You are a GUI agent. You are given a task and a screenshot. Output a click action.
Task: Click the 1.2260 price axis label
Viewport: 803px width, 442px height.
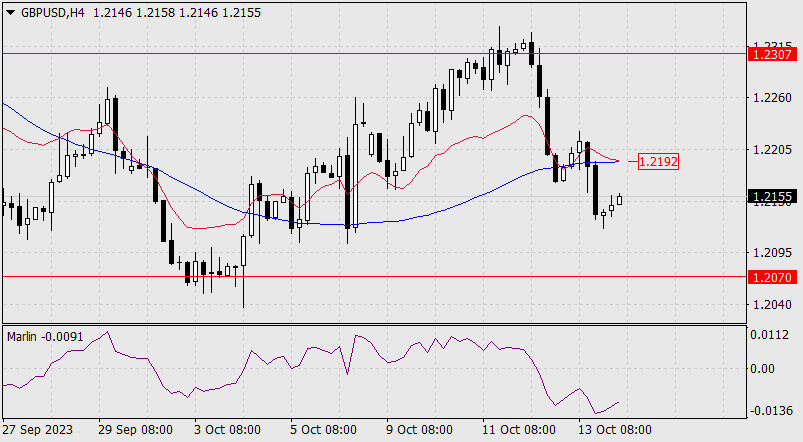pos(773,97)
